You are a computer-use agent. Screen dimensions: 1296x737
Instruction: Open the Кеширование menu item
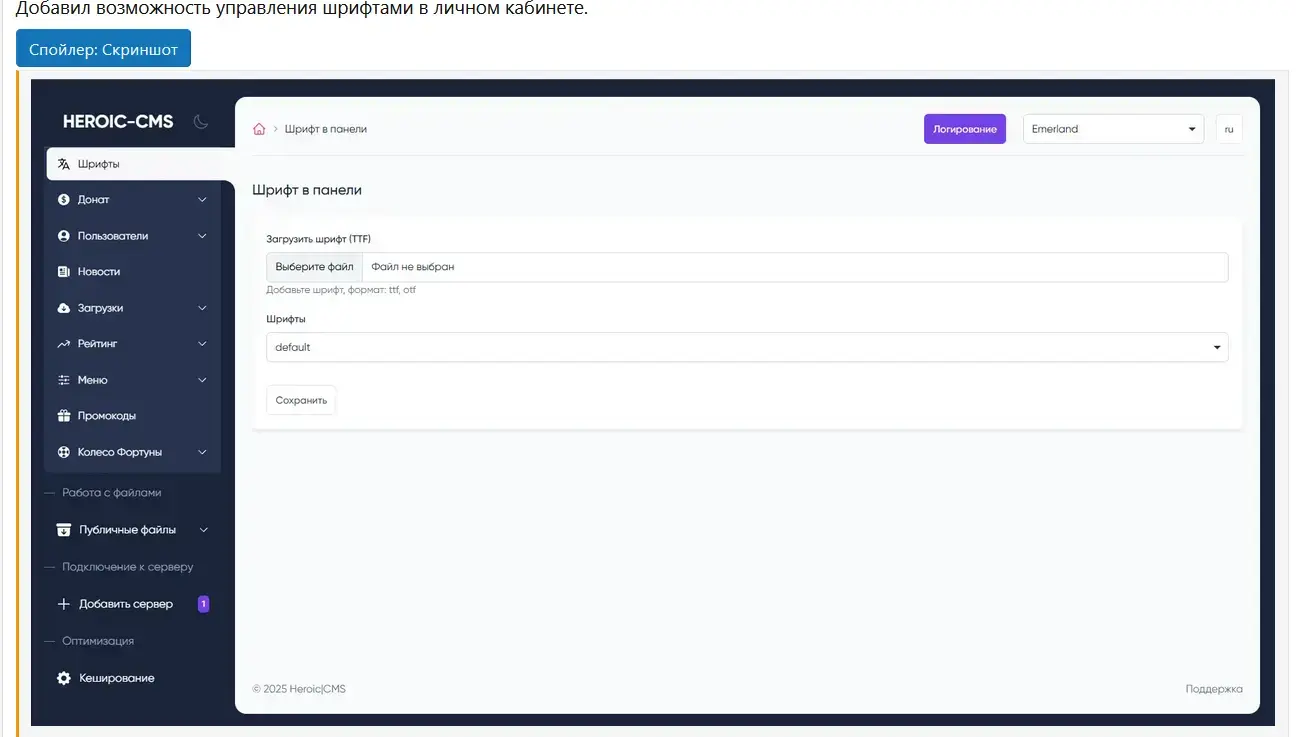(132, 678)
